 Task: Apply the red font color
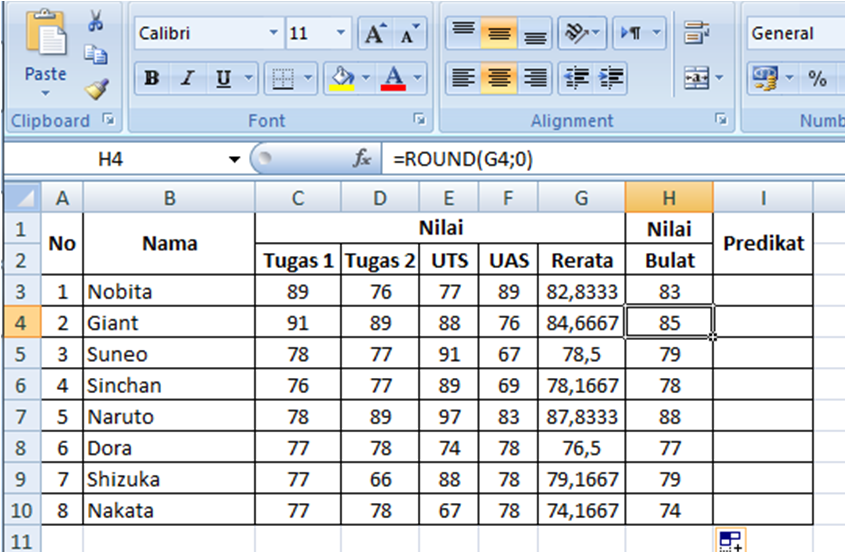[x=393, y=78]
